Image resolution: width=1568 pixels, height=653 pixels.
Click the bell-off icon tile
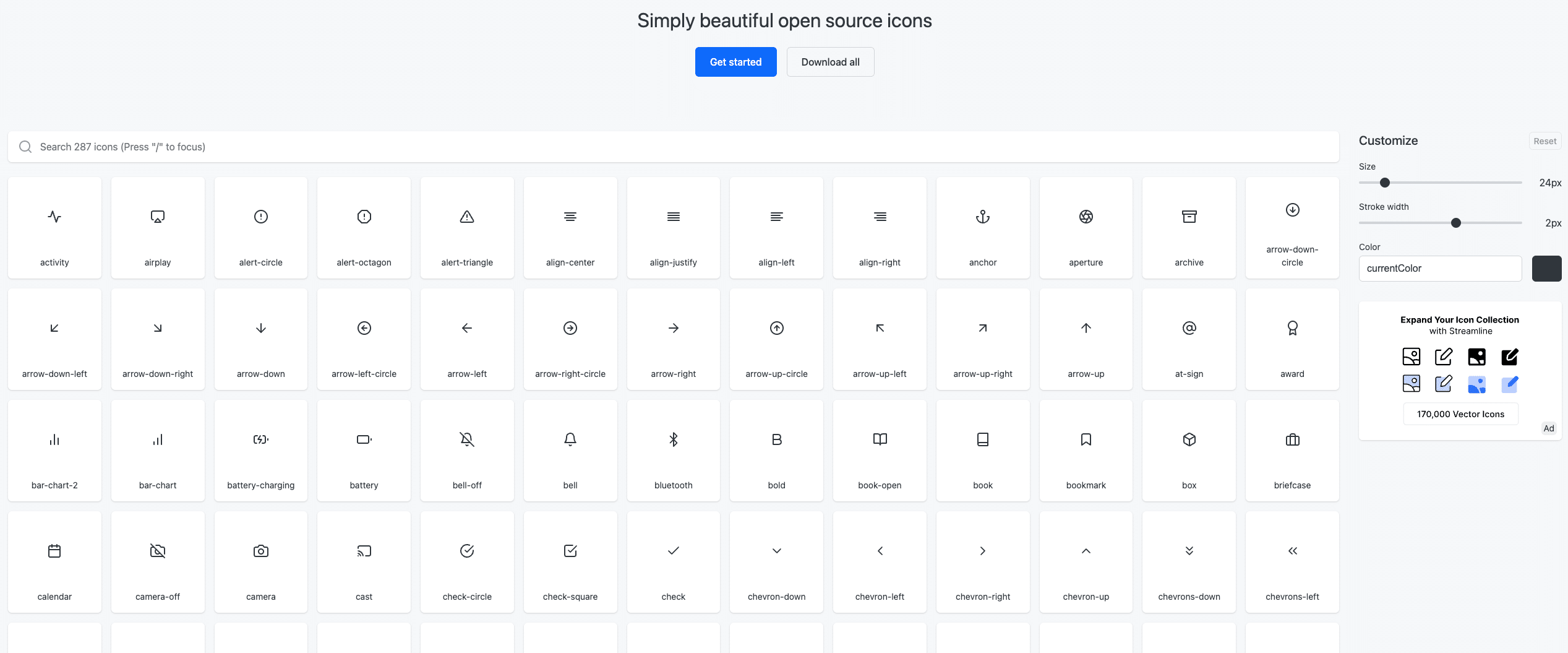point(467,451)
